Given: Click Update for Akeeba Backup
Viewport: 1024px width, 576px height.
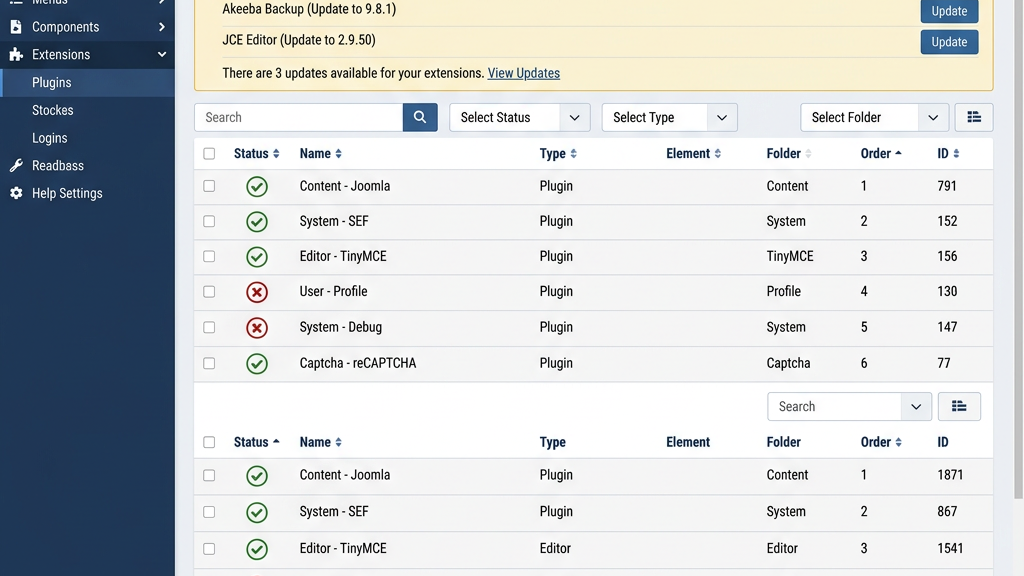Looking at the screenshot, I should pyautogui.click(x=948, y=11).
